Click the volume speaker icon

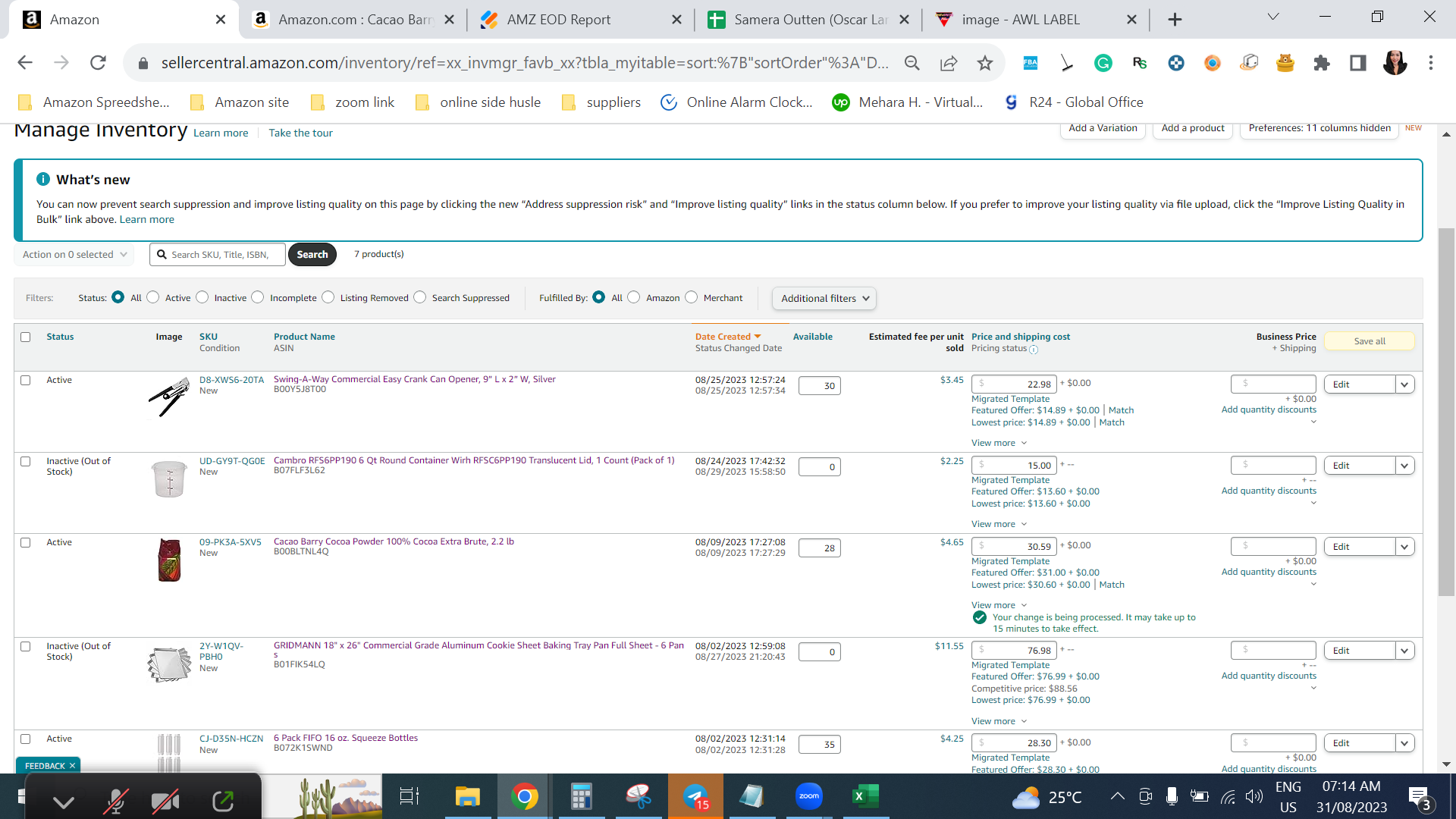pyautogui.click(x=1254, y=796)
